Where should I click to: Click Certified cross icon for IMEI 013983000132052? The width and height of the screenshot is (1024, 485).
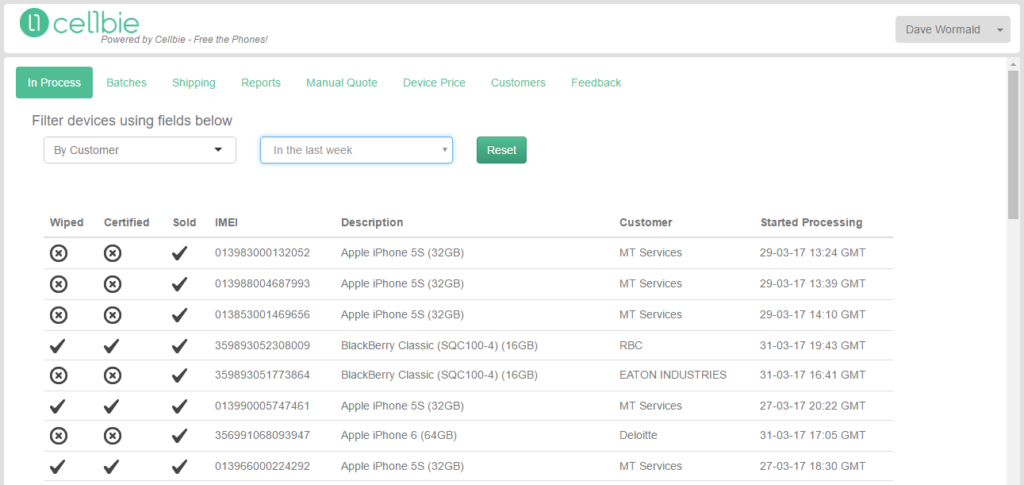112,253
